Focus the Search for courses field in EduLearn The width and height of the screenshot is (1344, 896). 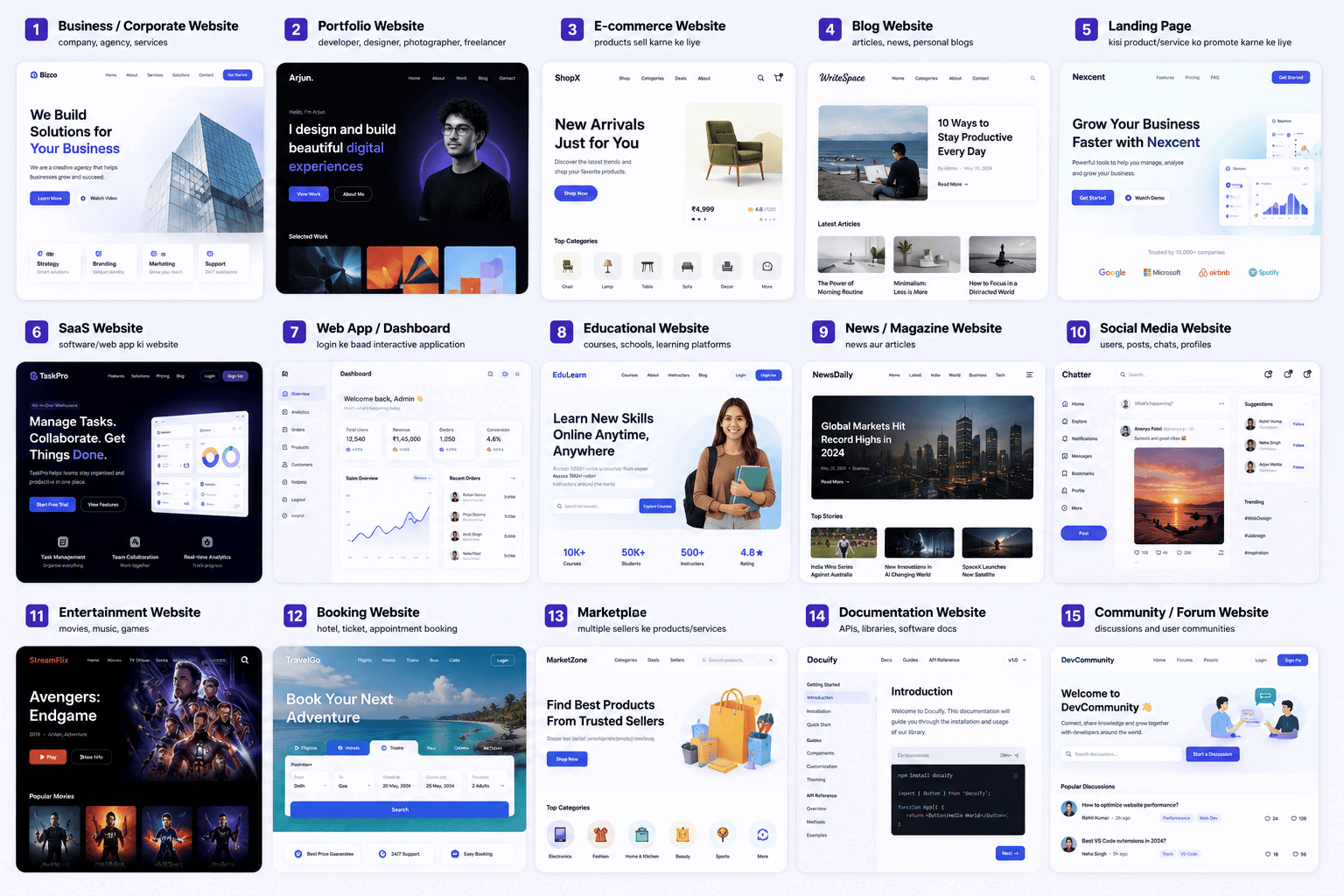(x=594, y=506)
